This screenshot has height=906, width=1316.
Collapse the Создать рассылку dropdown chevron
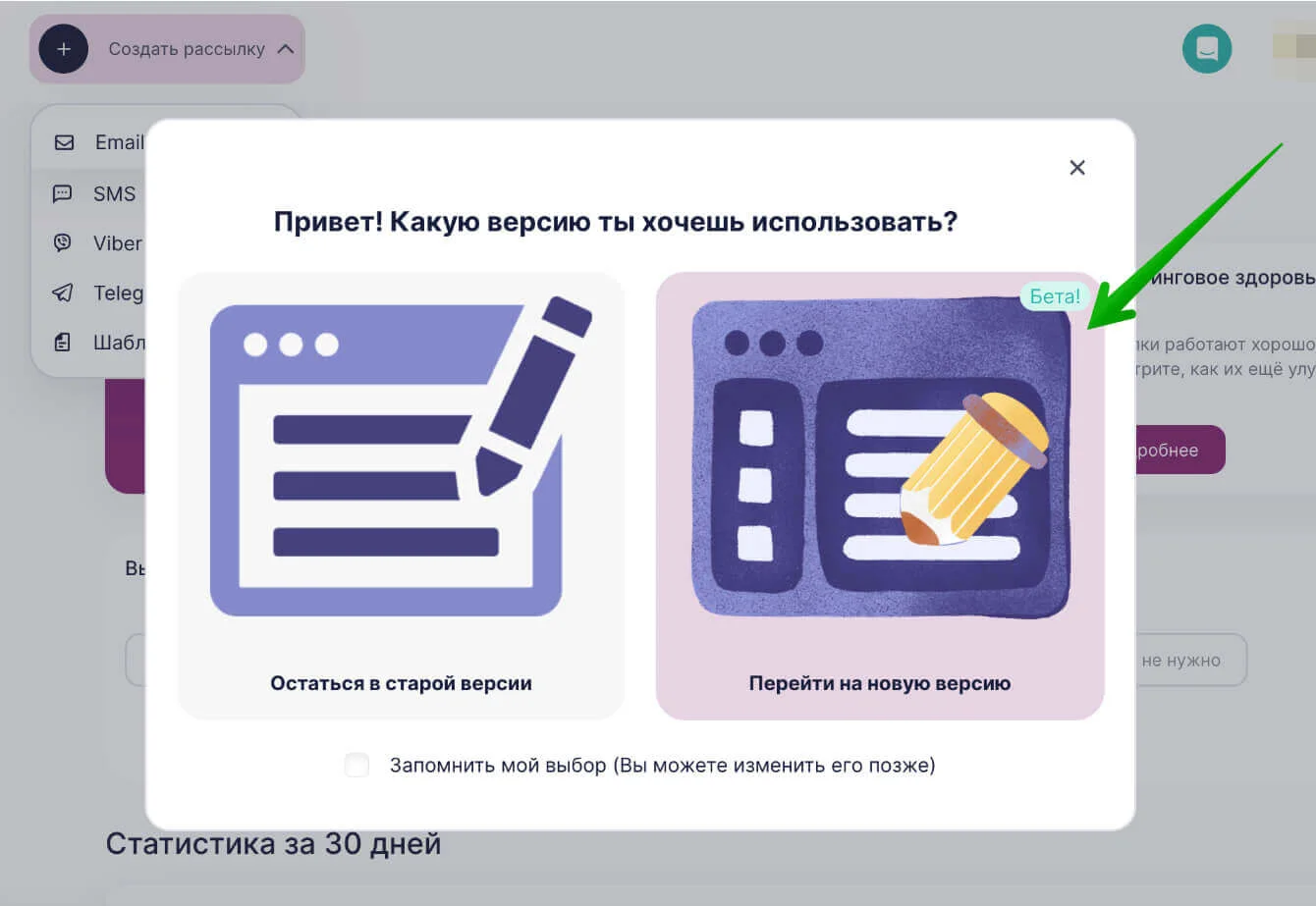pos(286,49)
